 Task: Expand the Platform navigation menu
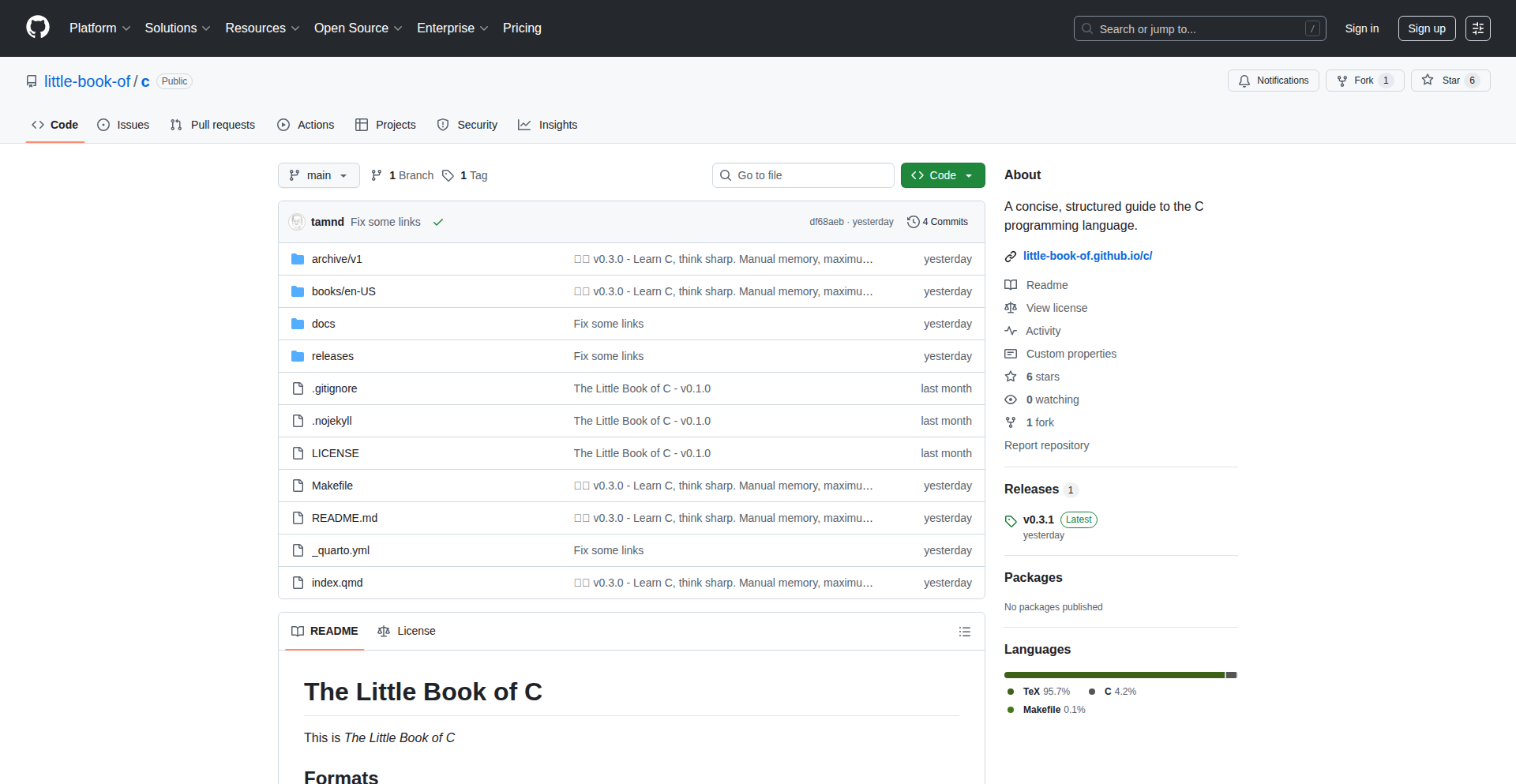pyautogui.click(x=99, y=28)
